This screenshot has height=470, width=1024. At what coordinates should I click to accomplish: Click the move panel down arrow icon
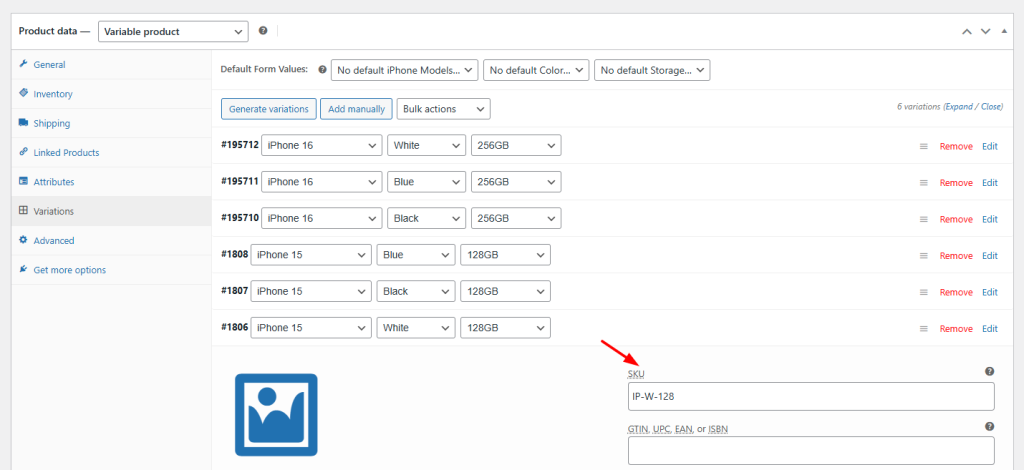click(986, 31)
